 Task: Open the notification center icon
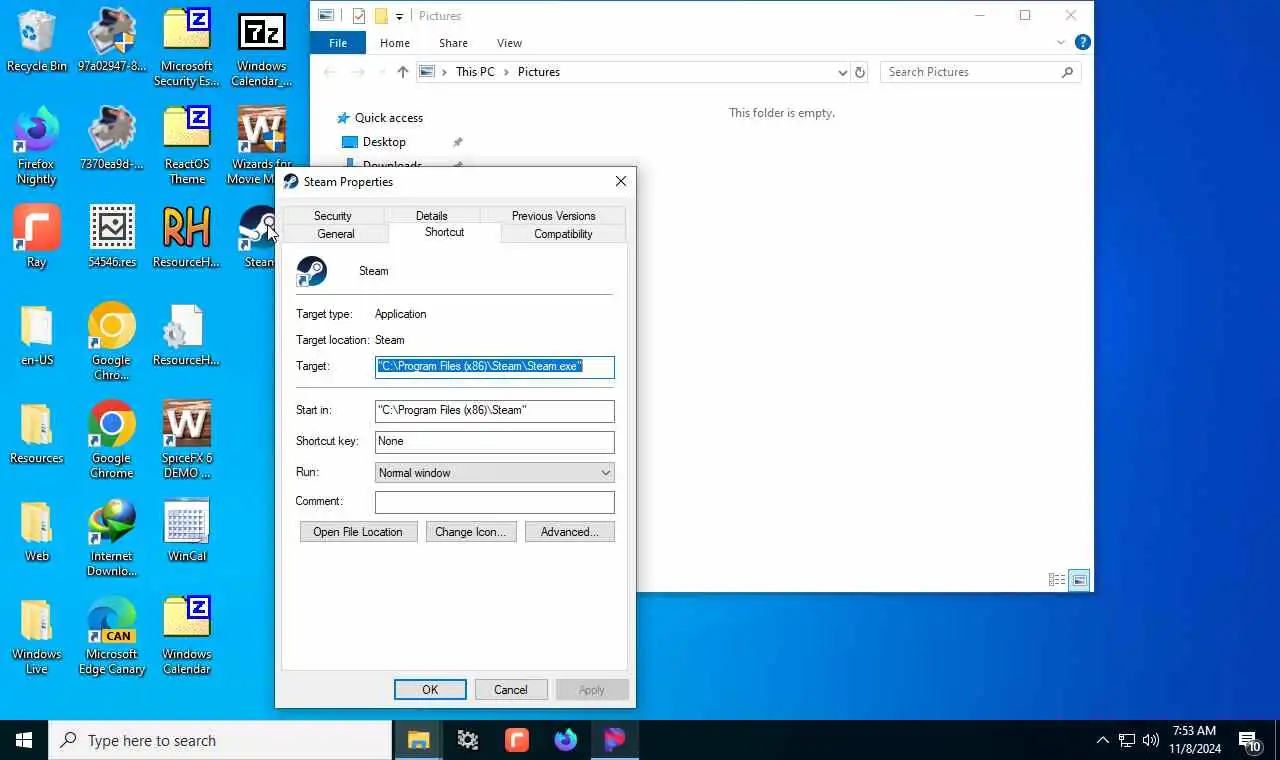[x=1250, y=741]
